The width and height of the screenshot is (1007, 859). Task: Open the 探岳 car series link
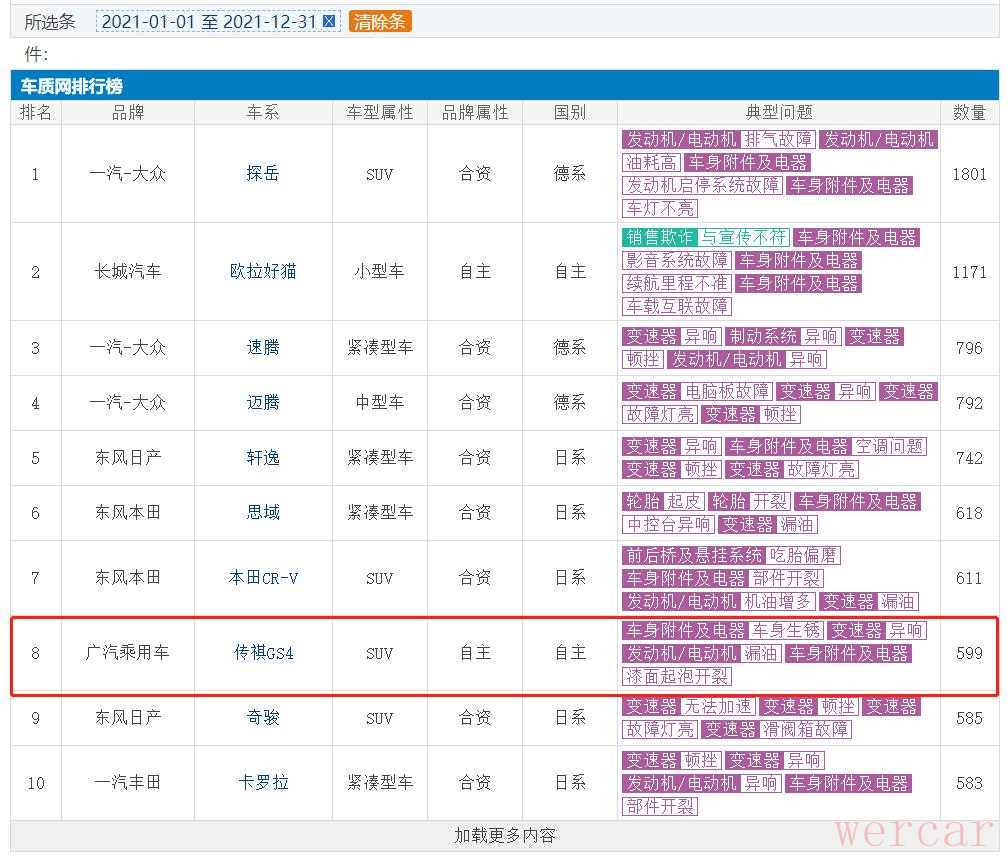(263, 173)
